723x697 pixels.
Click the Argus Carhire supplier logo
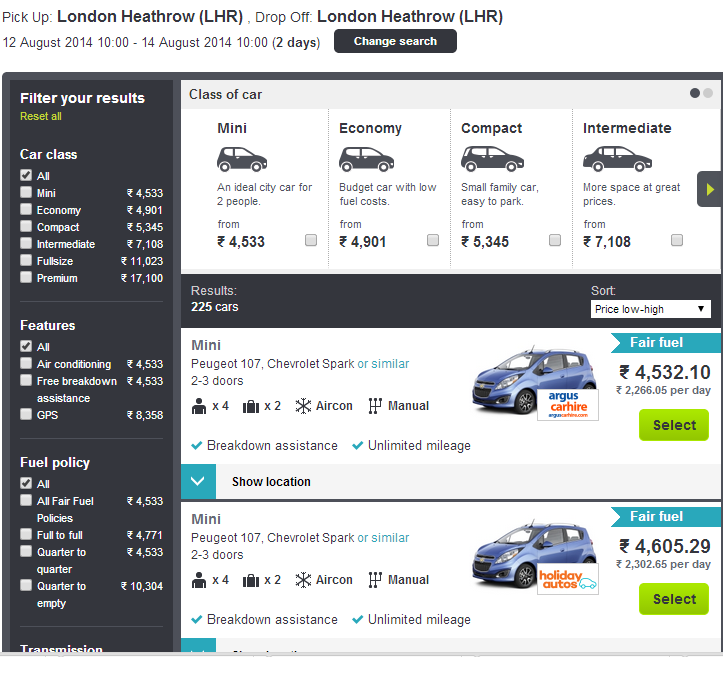point(570,405)
